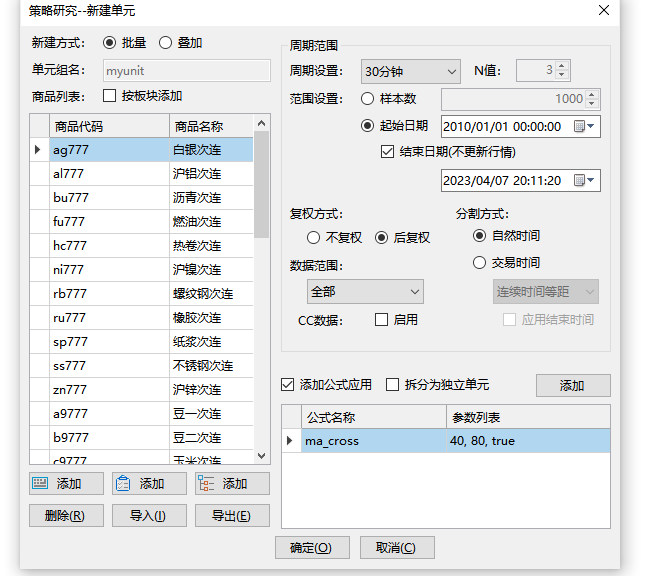Open the 结束日期 calendar picker
Image resolution: width=655 pixels, height=576 pixels.
(x=584, y=181)
